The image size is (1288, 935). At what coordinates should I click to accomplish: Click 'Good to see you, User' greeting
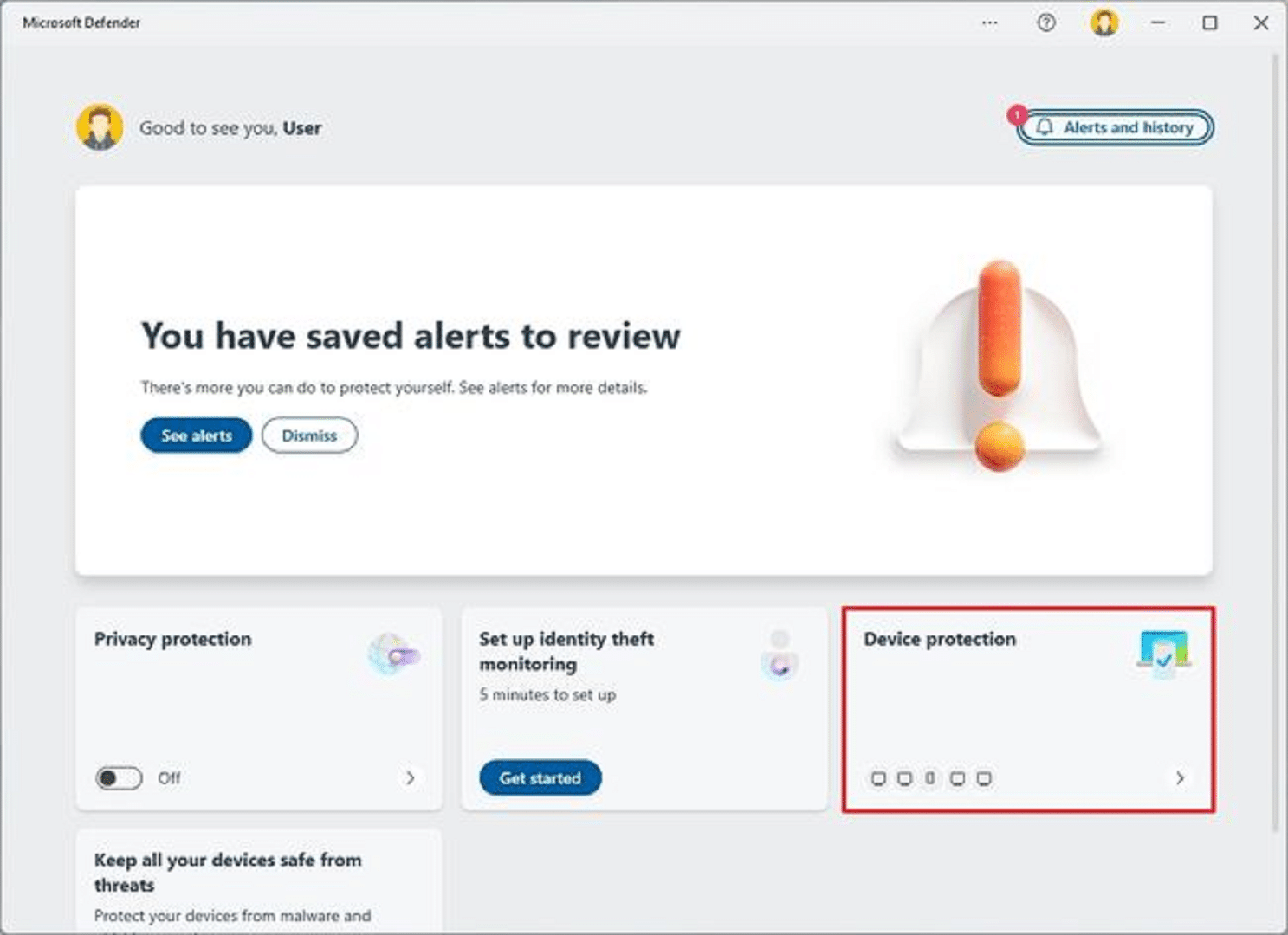click(230, 128)
